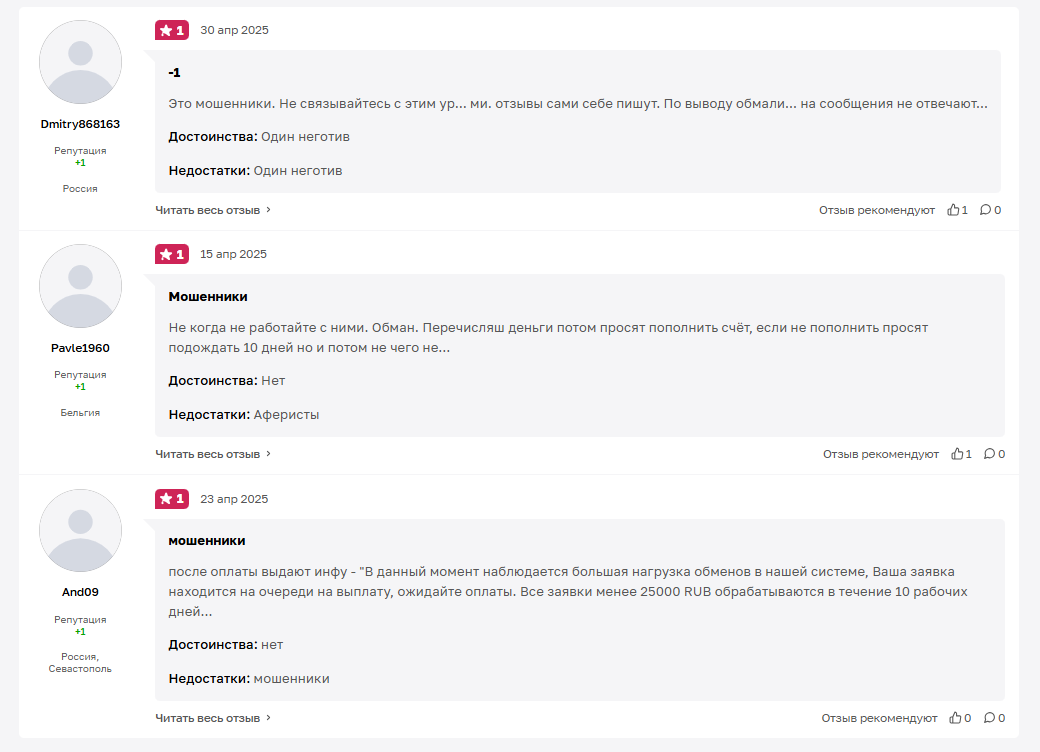The height and width of the screenshot is (752, 1040).
Task: Open comment bubble on And09's review
Action: click(x=990, y=718)
